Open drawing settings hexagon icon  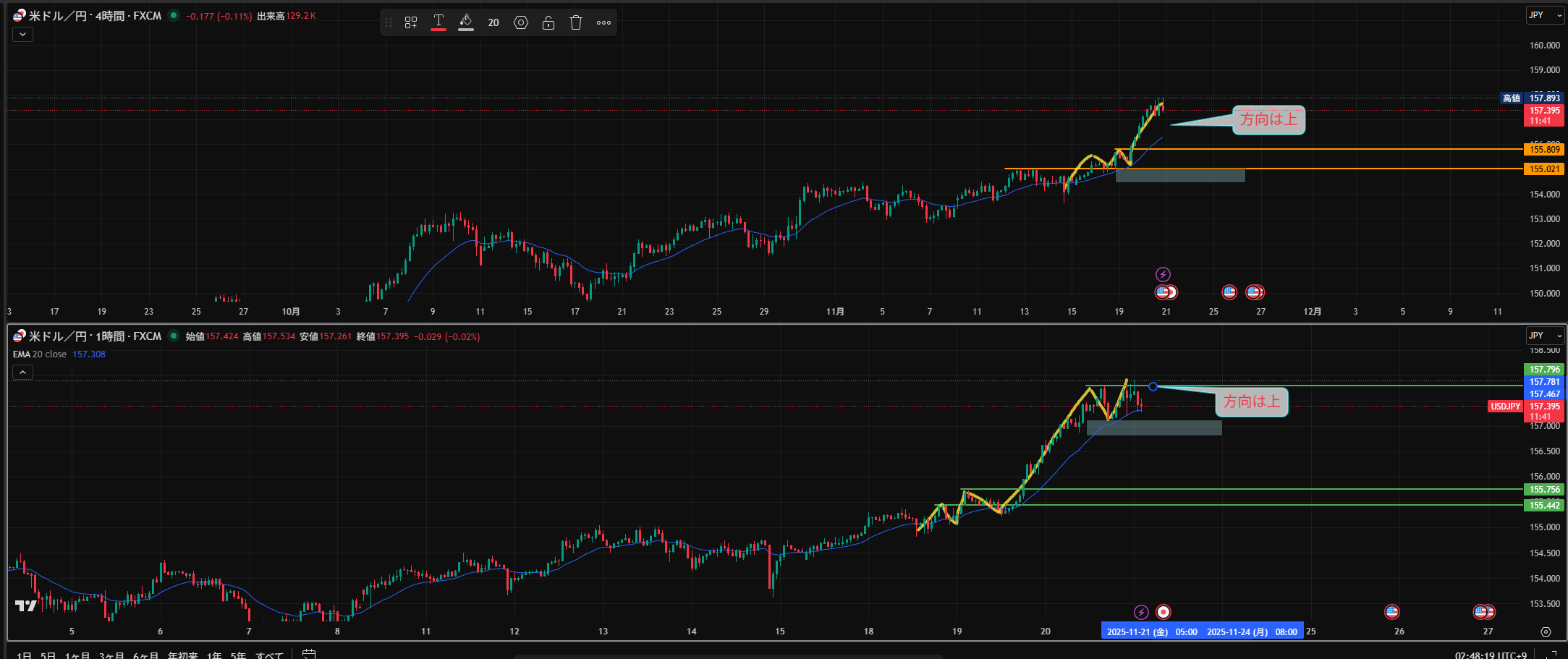click(521, 22)
